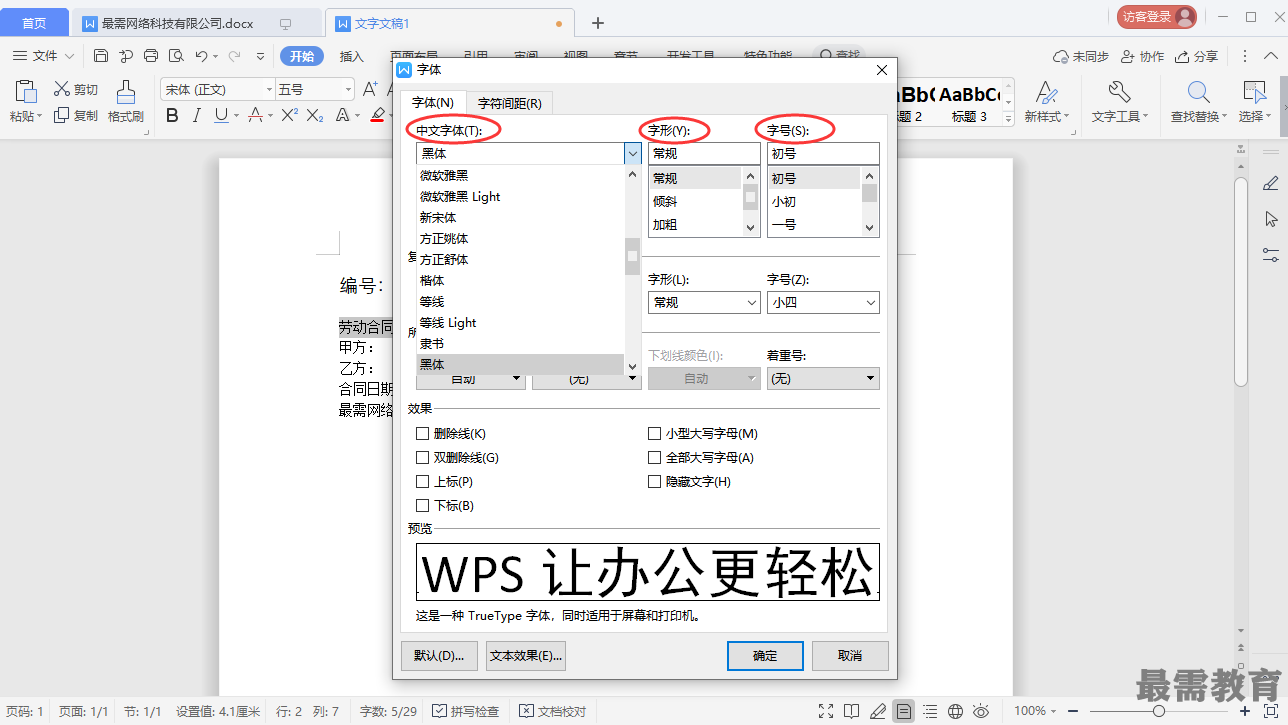Open the 插入 ribbon tab

coord(352,56)
